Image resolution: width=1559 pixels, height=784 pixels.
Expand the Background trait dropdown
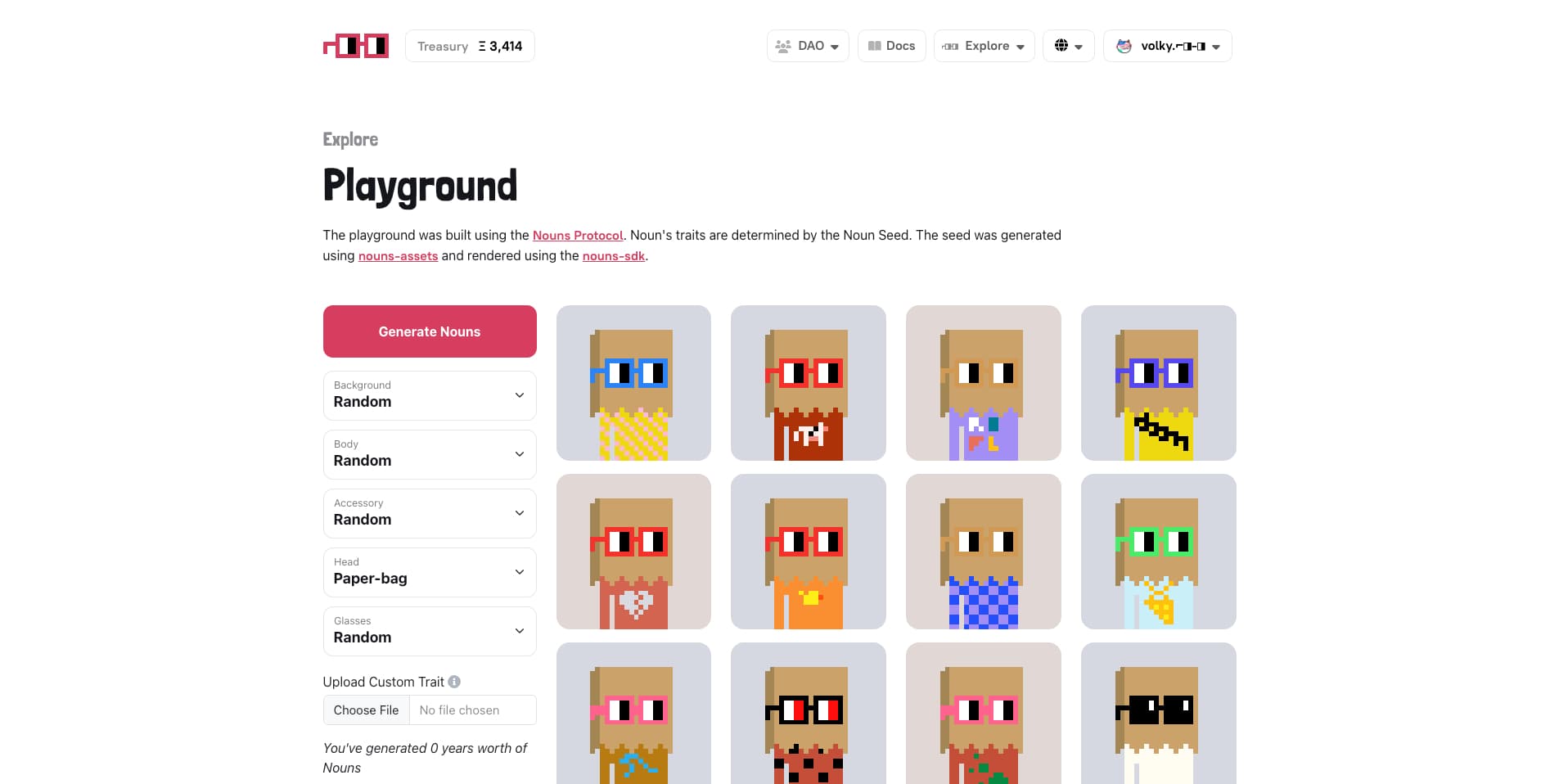[x=430, y=395]
